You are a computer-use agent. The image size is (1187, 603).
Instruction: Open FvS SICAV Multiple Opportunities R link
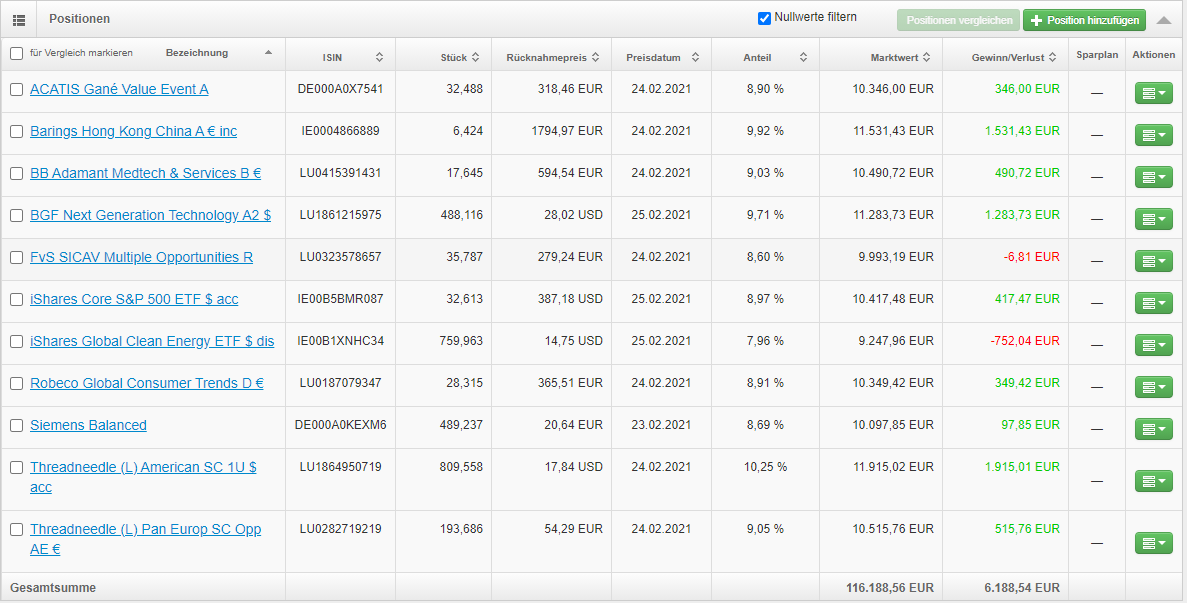coord(142,257)
